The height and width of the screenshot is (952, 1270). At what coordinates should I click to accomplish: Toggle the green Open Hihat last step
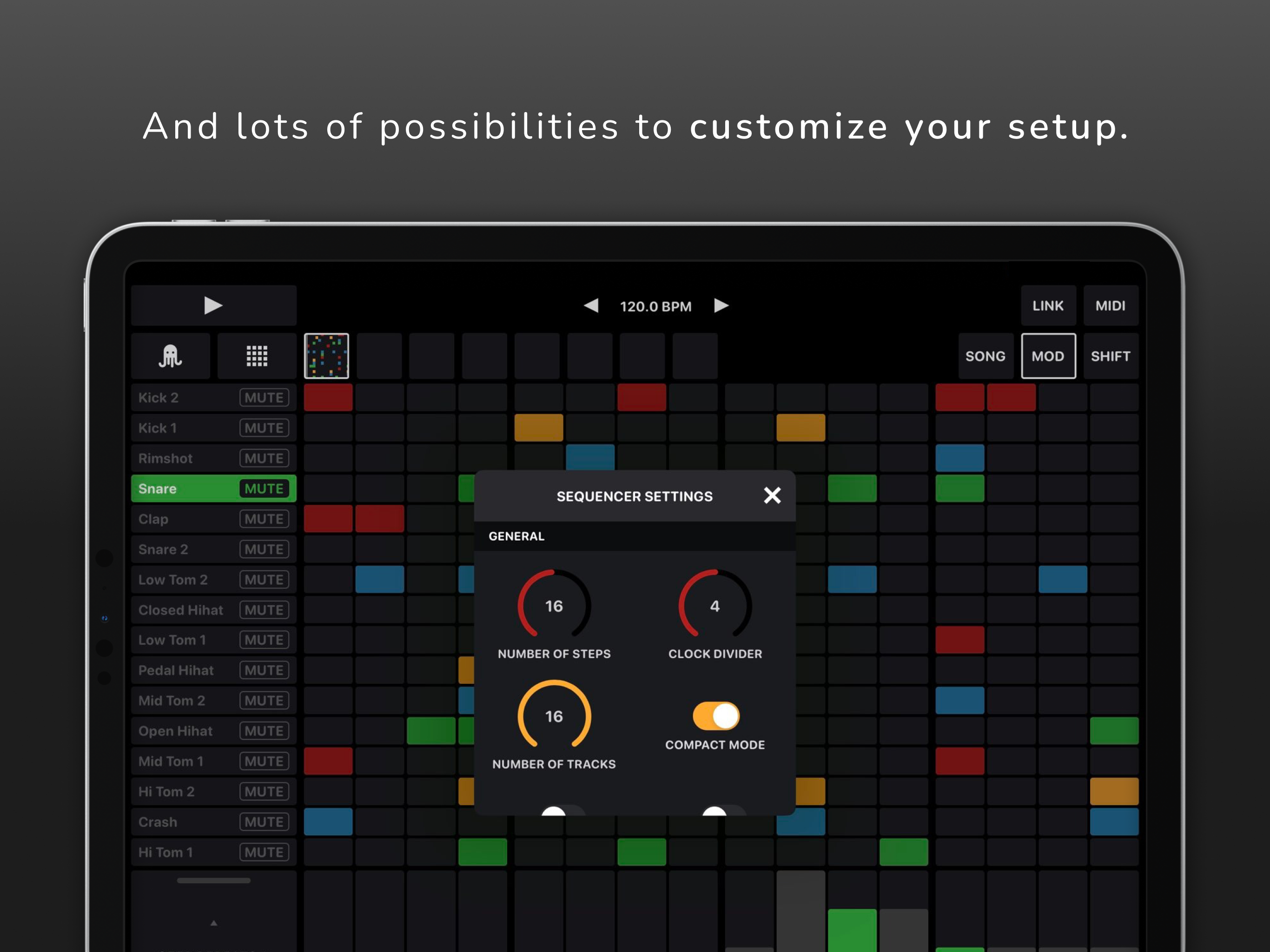1114,731
